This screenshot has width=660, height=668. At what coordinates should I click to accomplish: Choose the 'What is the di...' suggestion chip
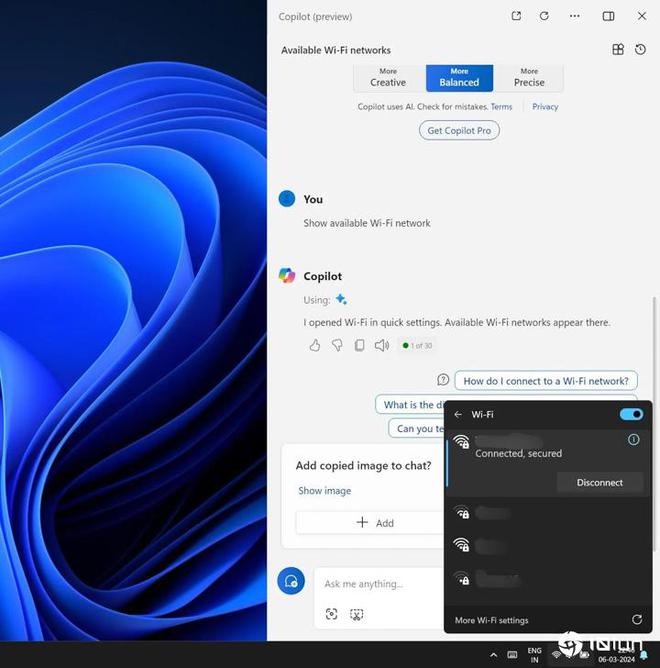[409, 405]
